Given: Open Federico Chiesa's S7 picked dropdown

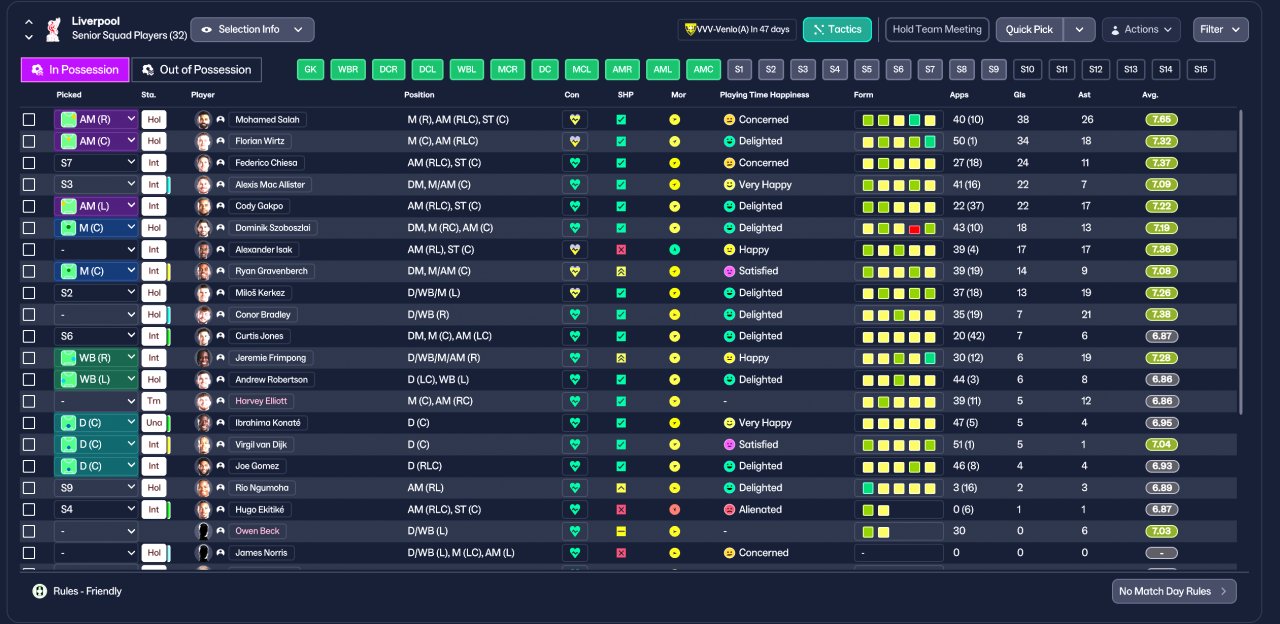Looking at the screenshot, I should (x=96, y=163).
